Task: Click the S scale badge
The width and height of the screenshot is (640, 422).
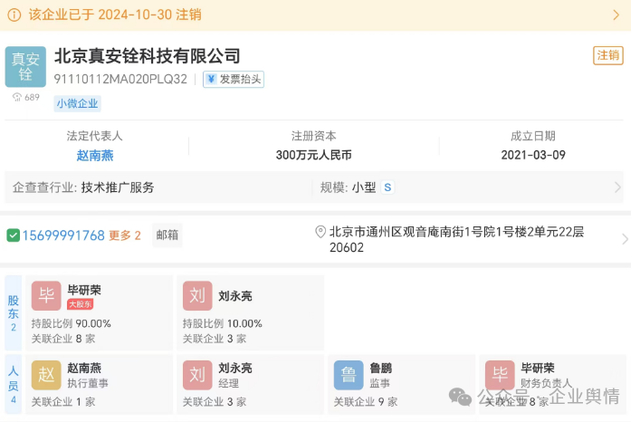Action: click(388, 187)
